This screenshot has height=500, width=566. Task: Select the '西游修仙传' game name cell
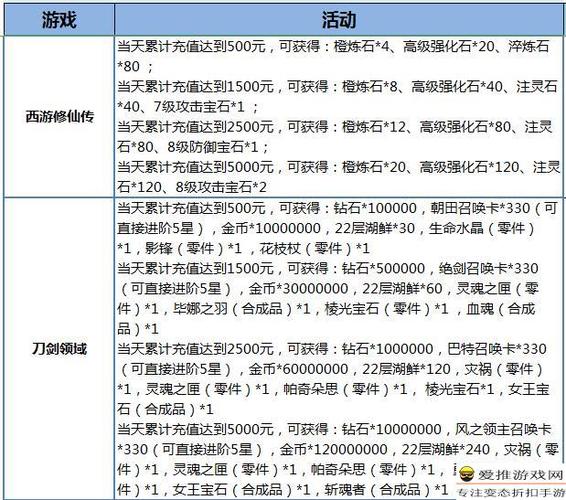60,117
